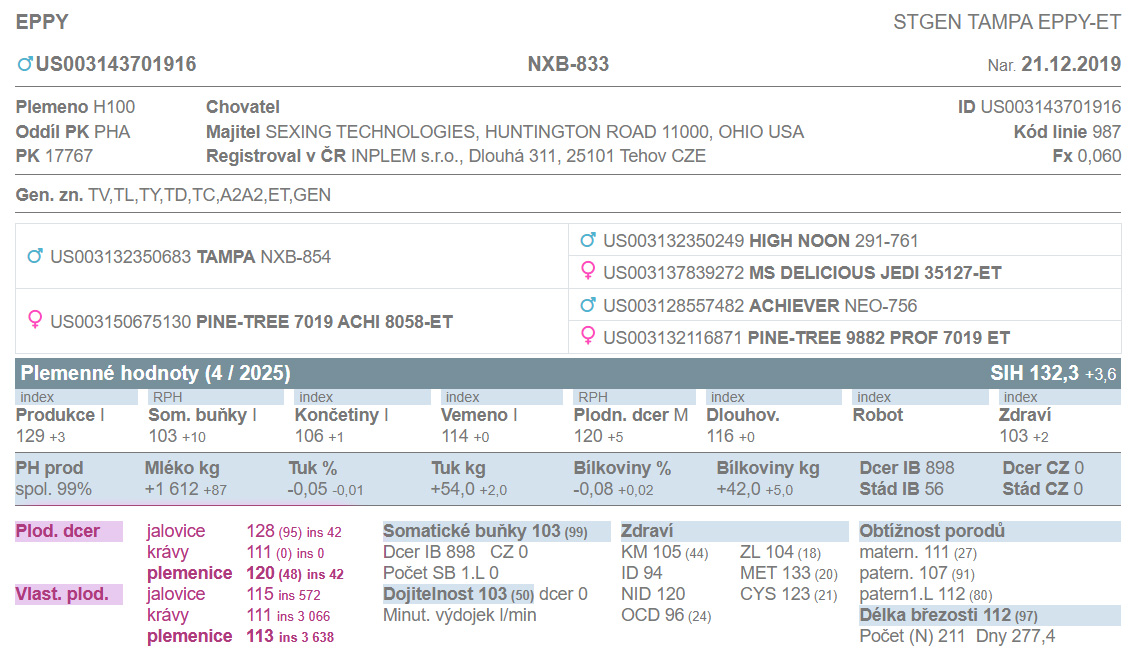Click the Majitel SEXING TECHNOLOGIES line
Screen dimensions: 1130x650
[504, 132]
